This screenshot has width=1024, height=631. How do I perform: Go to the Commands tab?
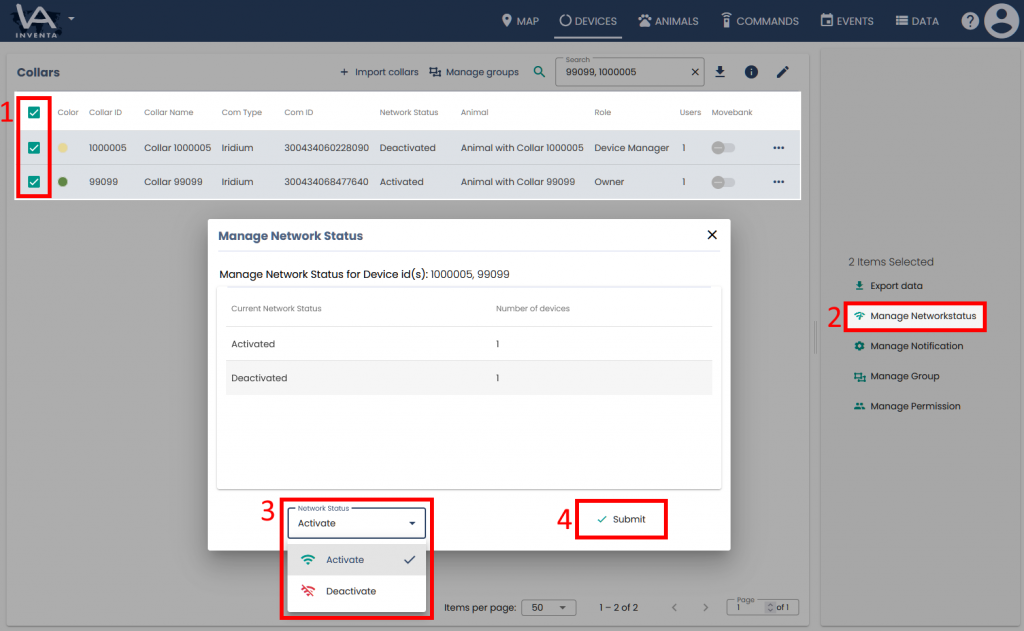759,21
